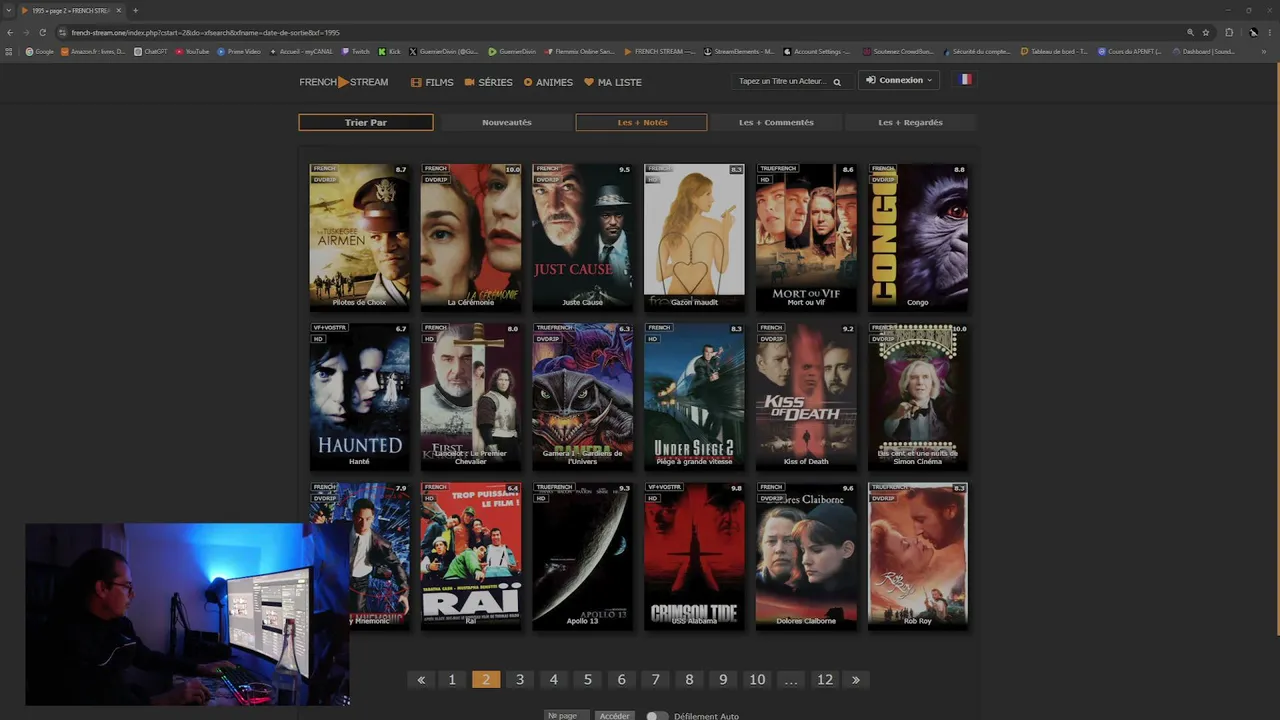Reload the page with the refresh icon

point(42,32)
